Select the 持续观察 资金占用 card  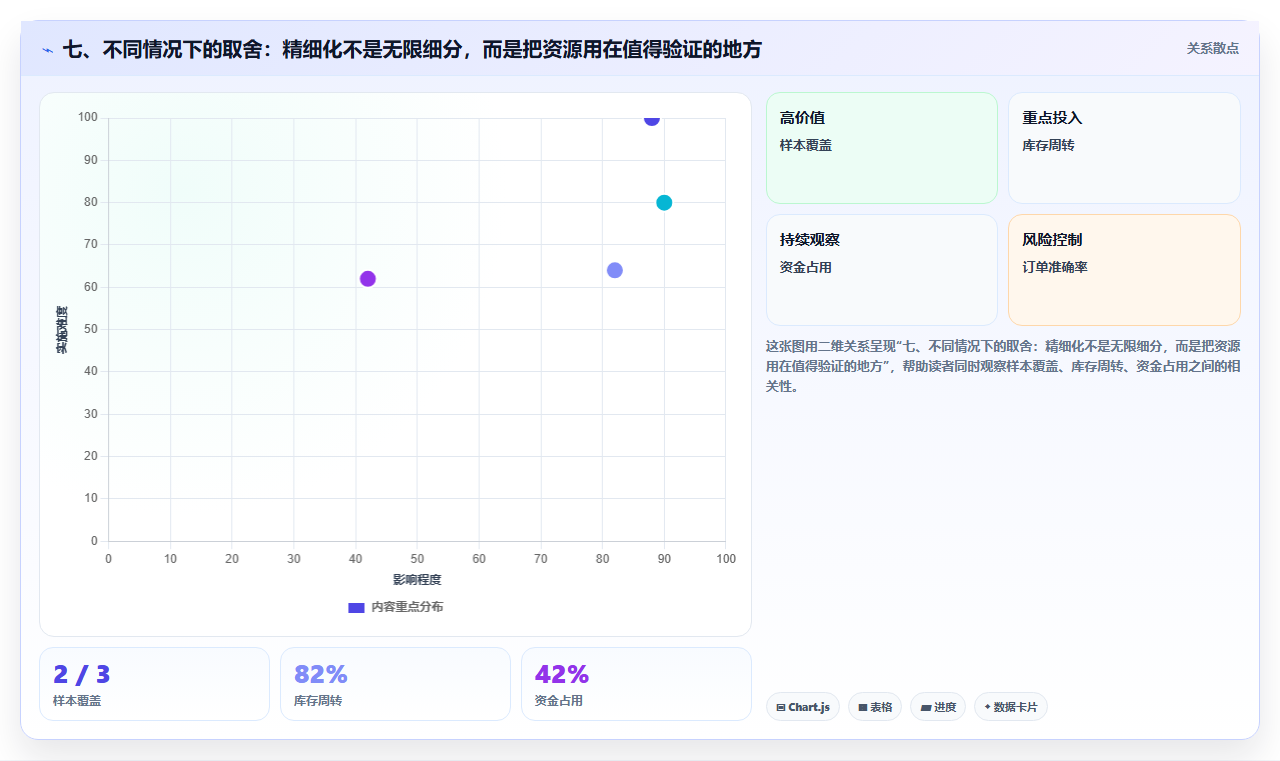tap(882, 270)
